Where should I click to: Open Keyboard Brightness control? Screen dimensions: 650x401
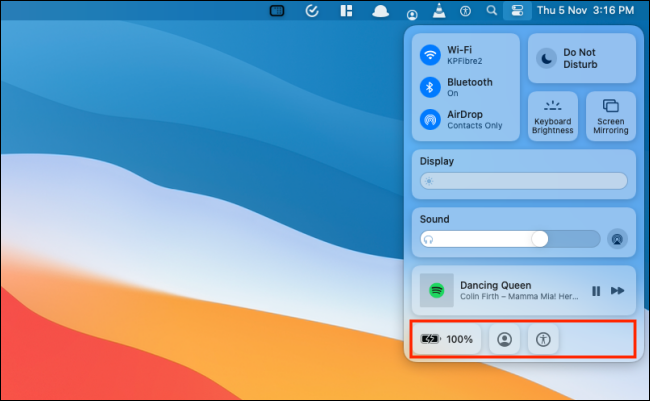[x=552, y=116]
